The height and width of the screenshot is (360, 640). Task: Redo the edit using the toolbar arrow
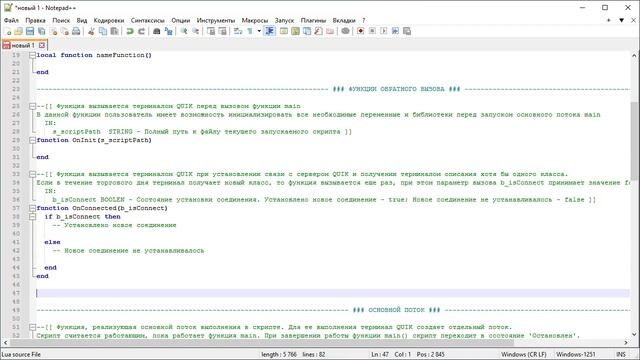[x=141, y=31]
